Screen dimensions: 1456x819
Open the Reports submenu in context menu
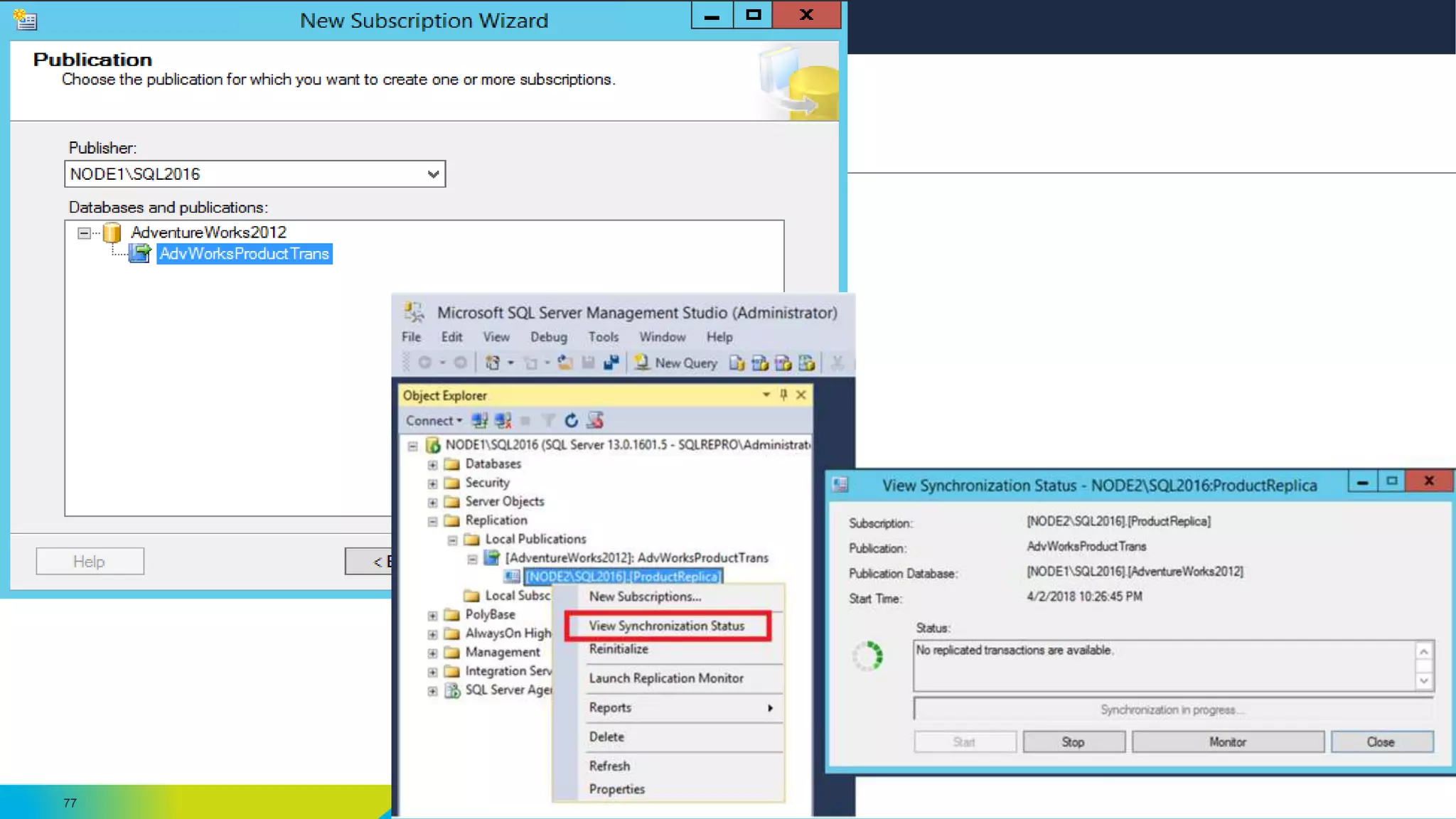click(x=680, y=707)
